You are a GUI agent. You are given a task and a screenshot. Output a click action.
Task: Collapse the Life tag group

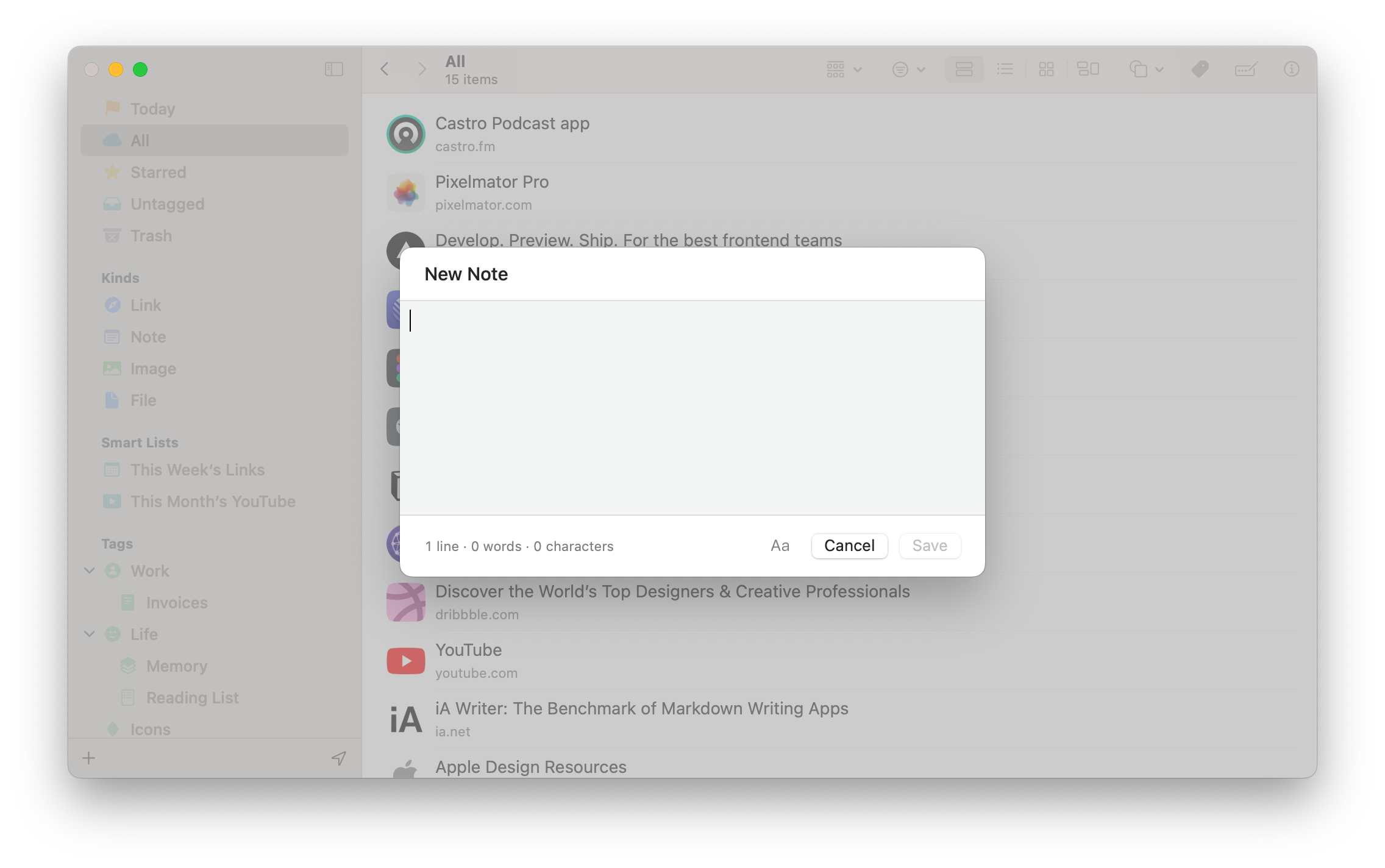90,634
